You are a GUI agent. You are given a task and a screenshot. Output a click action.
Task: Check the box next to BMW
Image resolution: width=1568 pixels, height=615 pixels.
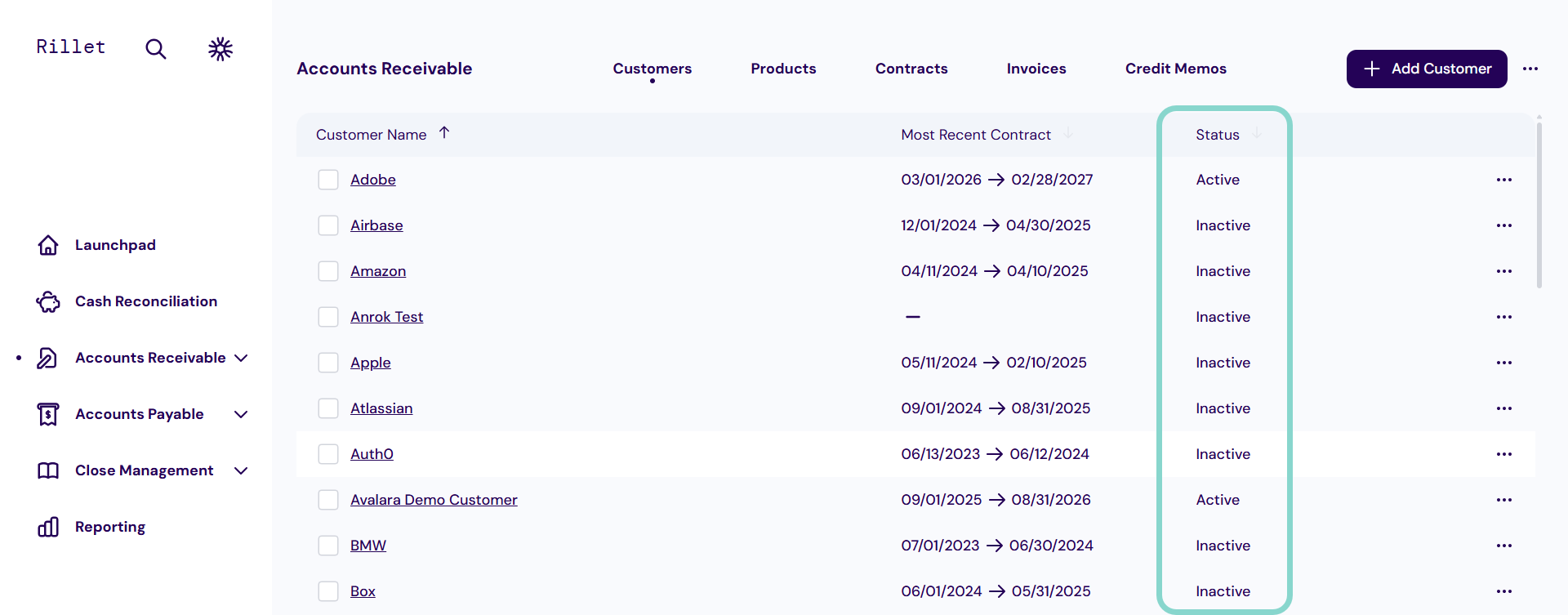328,546
